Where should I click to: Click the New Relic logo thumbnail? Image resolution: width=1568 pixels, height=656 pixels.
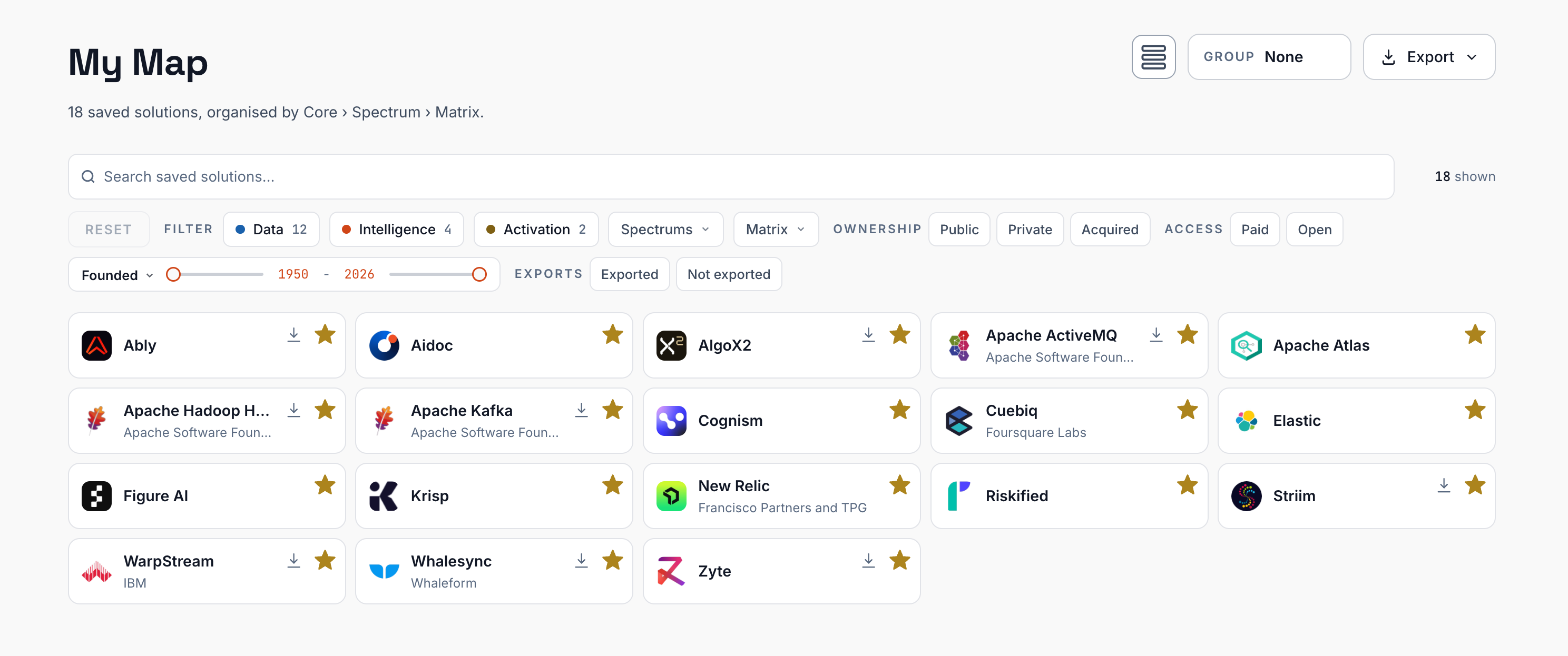[x=671, y=496]
